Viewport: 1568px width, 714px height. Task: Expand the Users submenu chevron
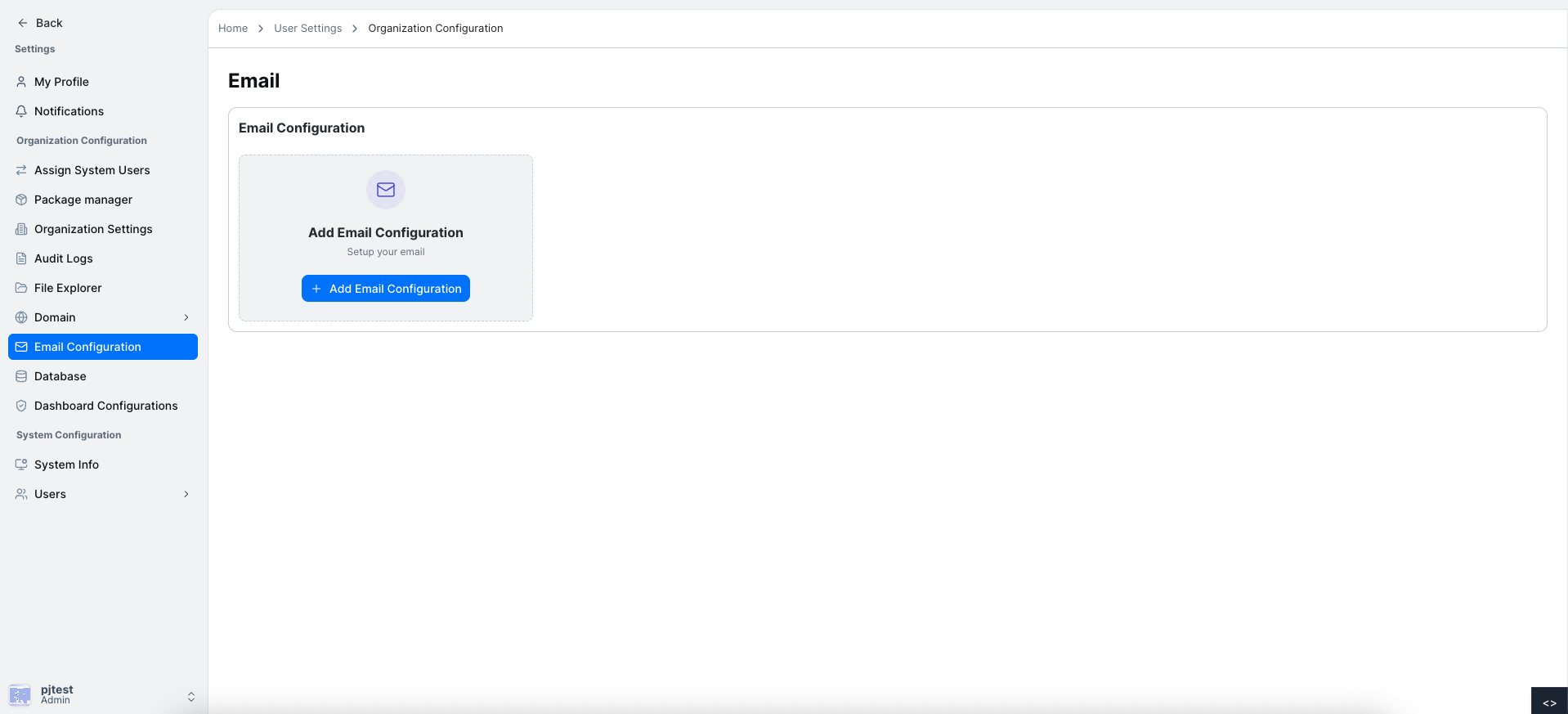coord(186,494)
